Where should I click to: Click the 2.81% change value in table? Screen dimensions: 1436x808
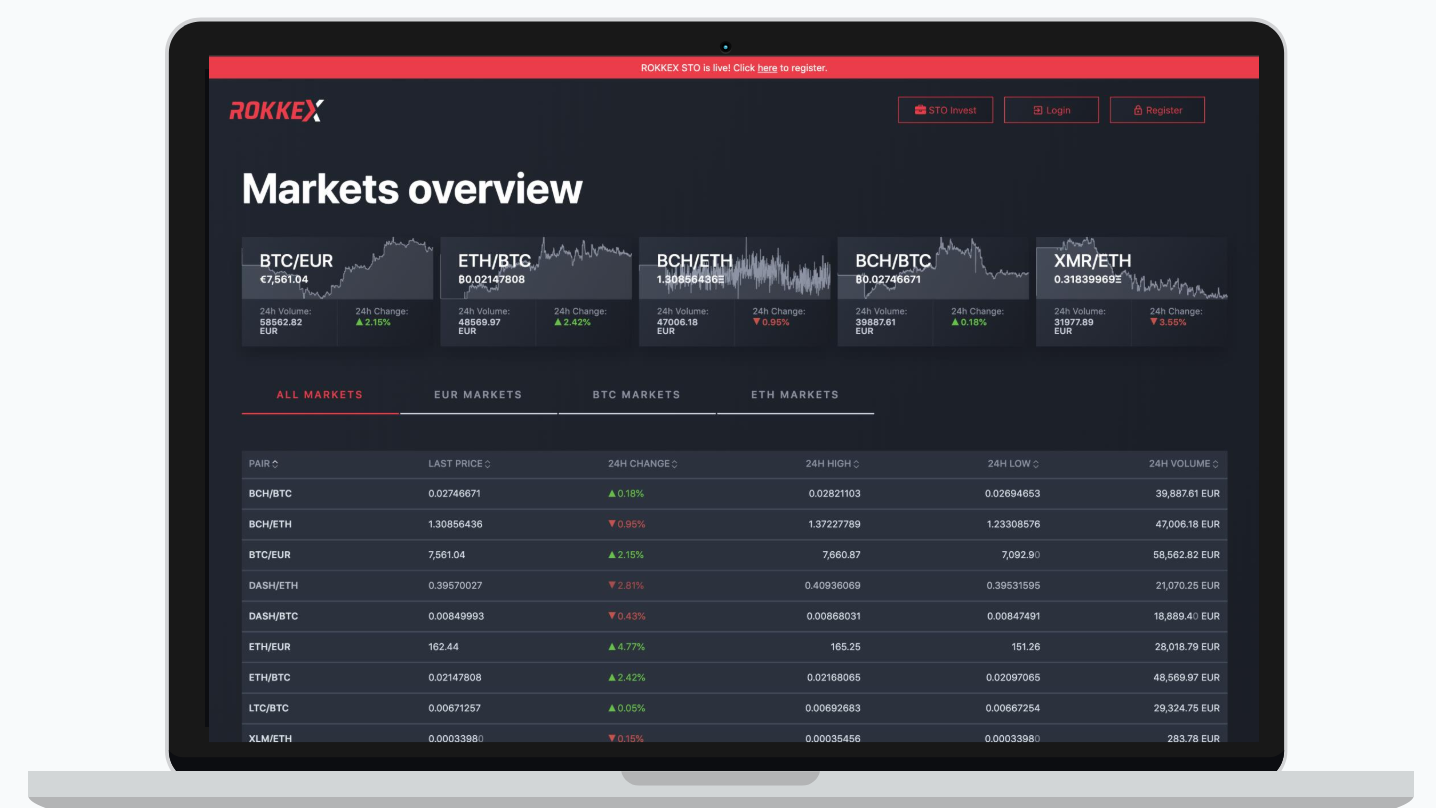point(627,586)
